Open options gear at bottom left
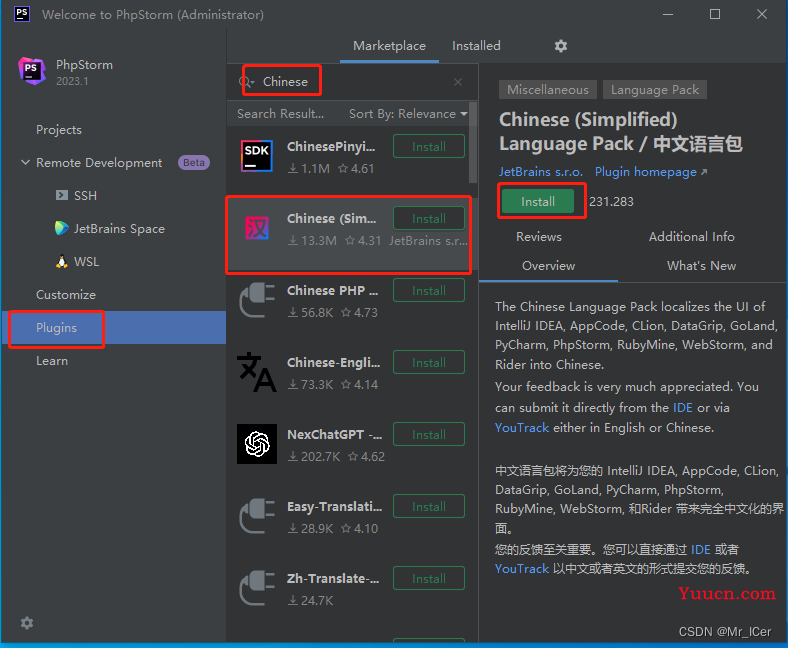The image size is (788, 648). (x=27, y=623)
